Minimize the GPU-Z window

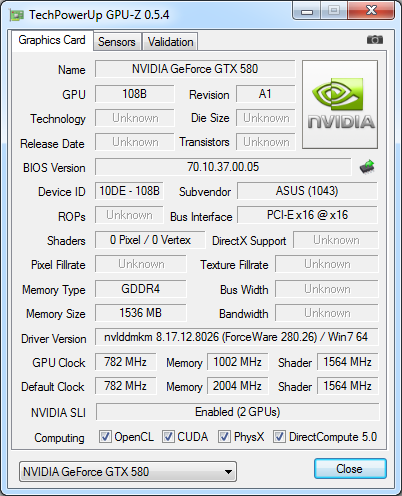click(307, 11)
